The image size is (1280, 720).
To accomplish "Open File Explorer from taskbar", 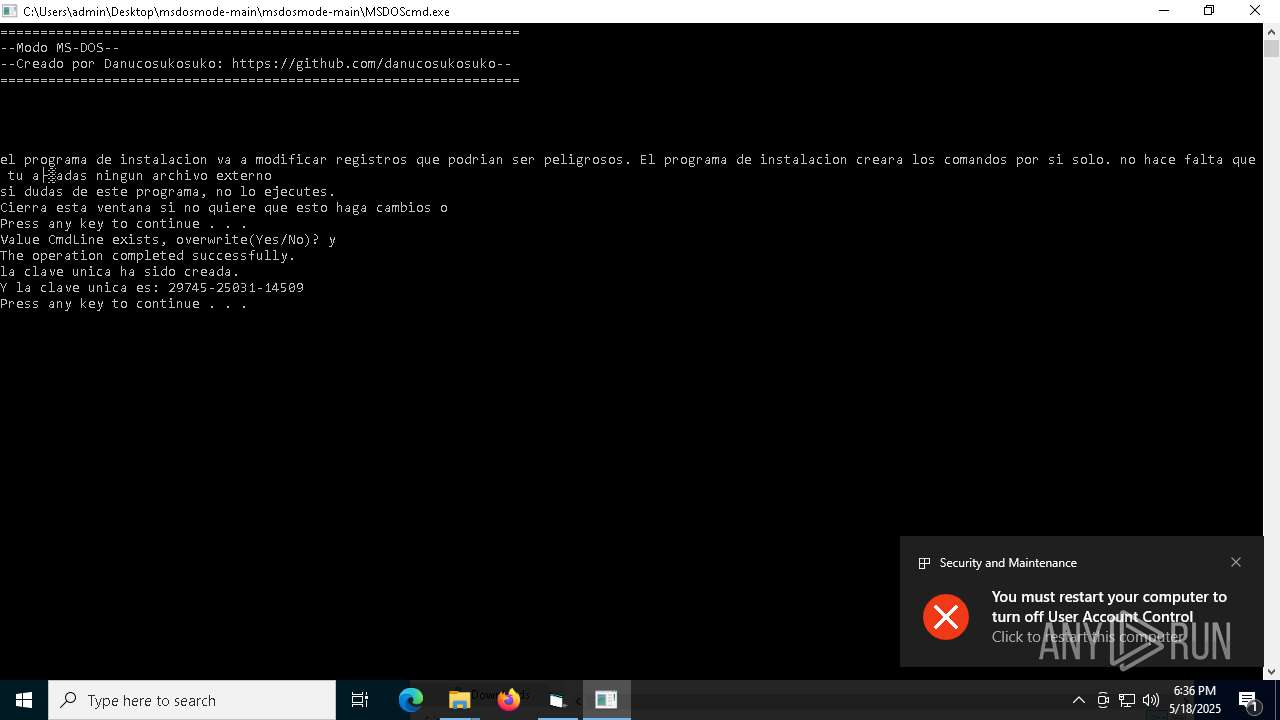I will [x=459, y=700].
